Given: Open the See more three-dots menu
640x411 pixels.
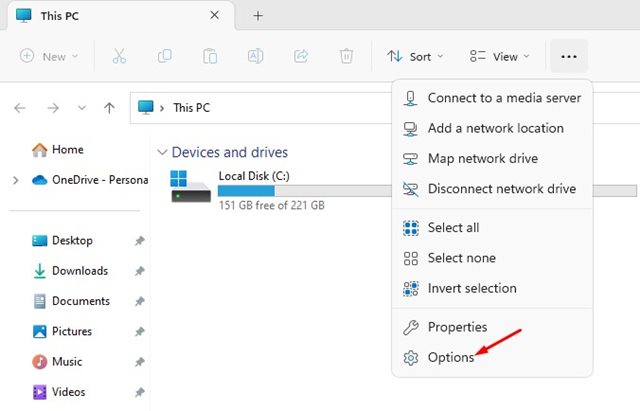Looking at the screenshot, I should 569,56.
